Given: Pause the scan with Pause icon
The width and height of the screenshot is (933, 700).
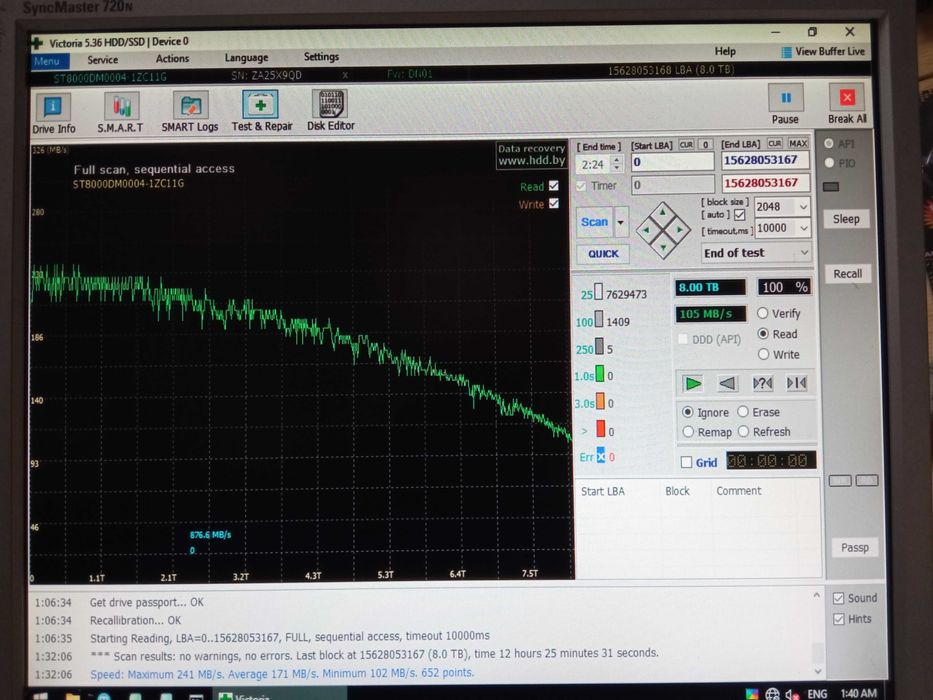Looking at the screenshot, I should tap(785, 98).
